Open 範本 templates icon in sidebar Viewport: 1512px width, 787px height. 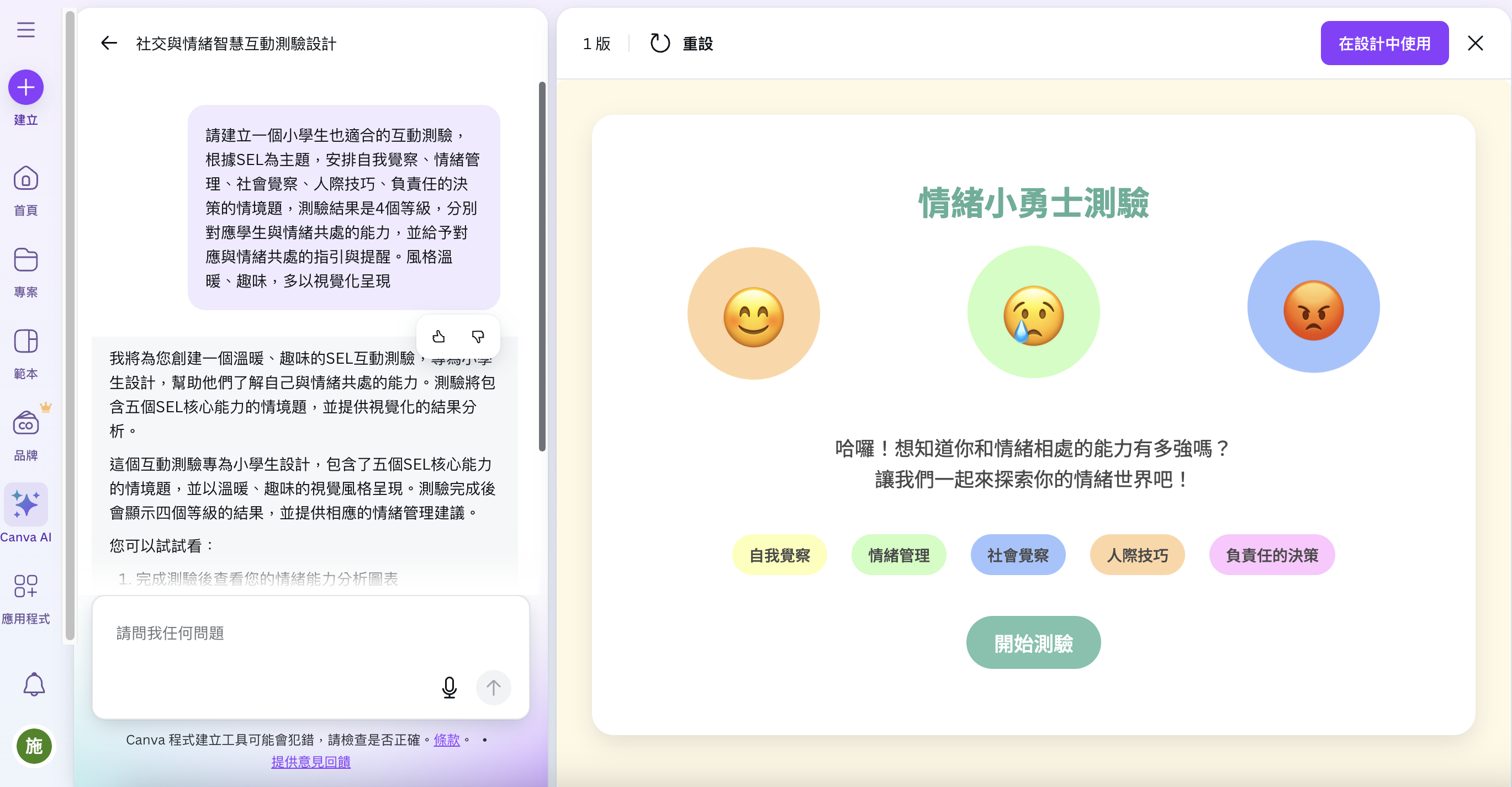point(25,341)
